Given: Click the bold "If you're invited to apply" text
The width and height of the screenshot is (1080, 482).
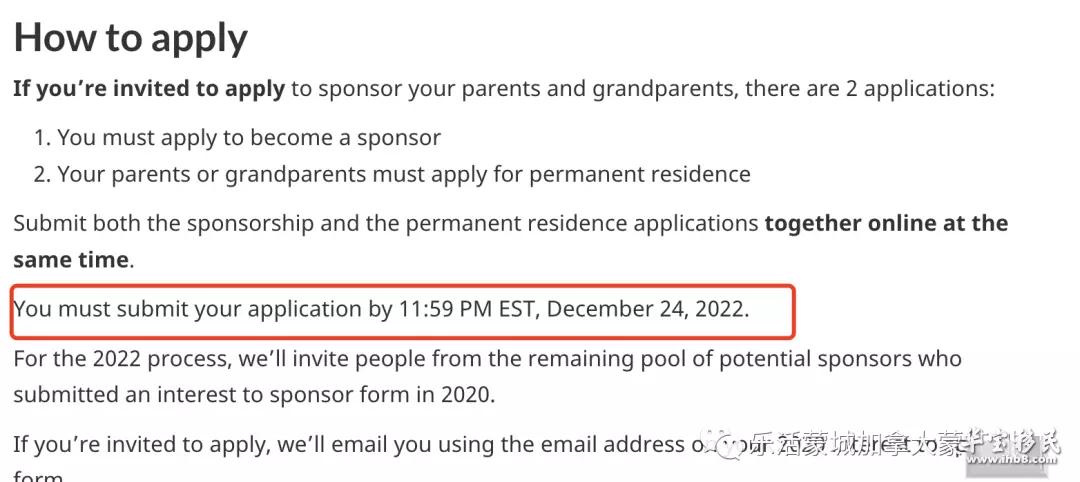Looking at the screenshot, I should (x=149, y=88).
